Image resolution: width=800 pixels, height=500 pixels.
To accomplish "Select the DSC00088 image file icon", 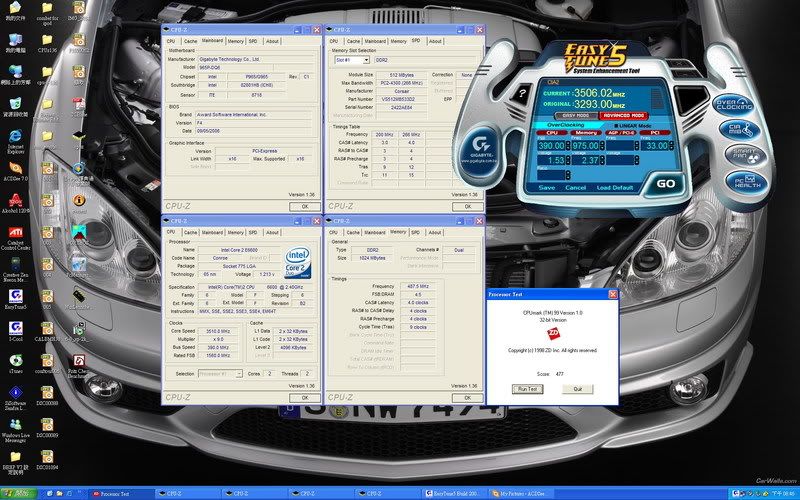I will click(x=47, y=396).
